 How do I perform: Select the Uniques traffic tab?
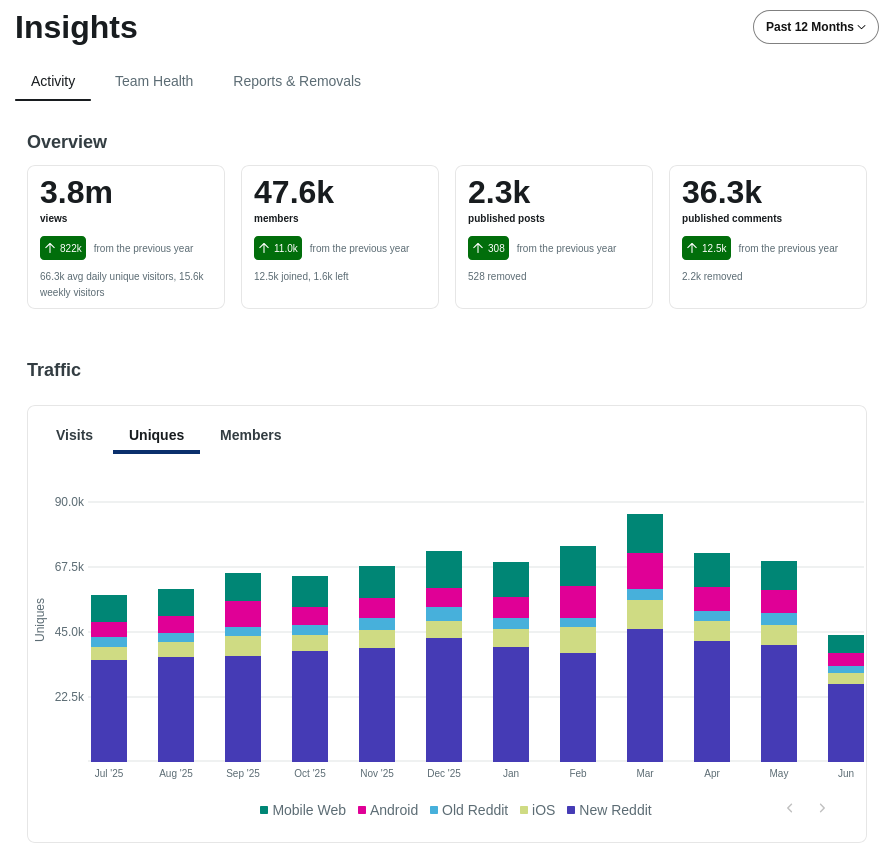[156, 435]
